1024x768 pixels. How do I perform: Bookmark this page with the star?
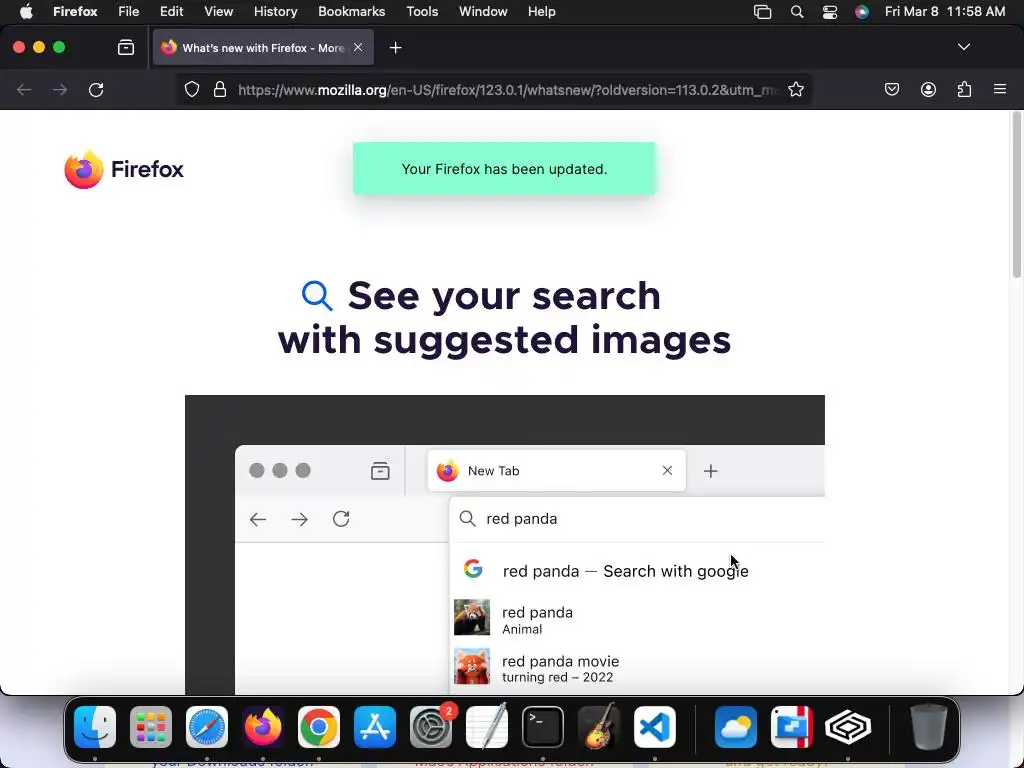pos(795,89)
